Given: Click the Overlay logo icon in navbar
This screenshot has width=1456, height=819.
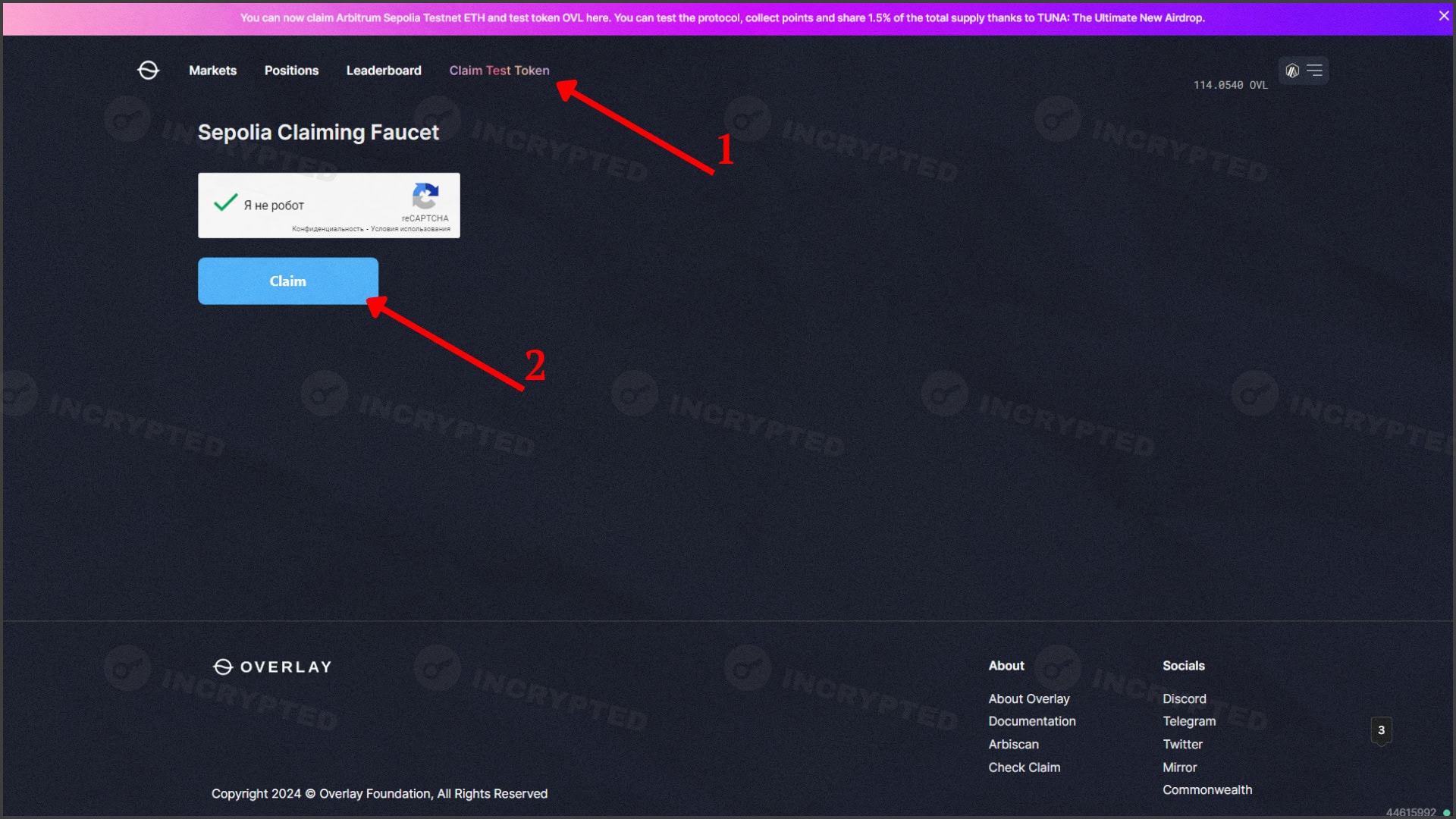Looking at the screenshot, I should [149, 71].
